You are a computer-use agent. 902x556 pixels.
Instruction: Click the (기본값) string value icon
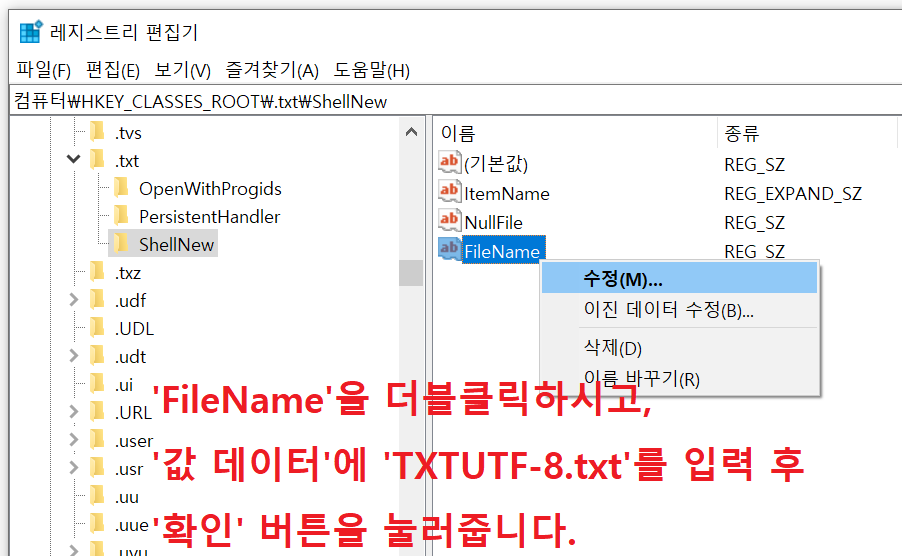[x=449, y=162]
